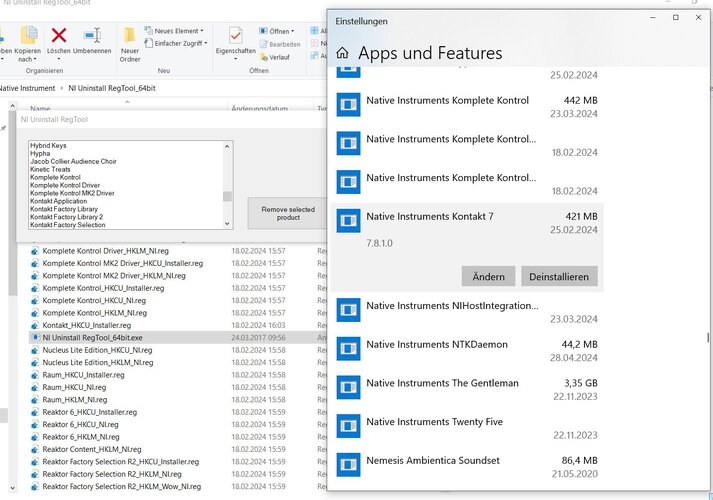Click the NI Uninstall RegTool_64bit.exe file icon

35,338
